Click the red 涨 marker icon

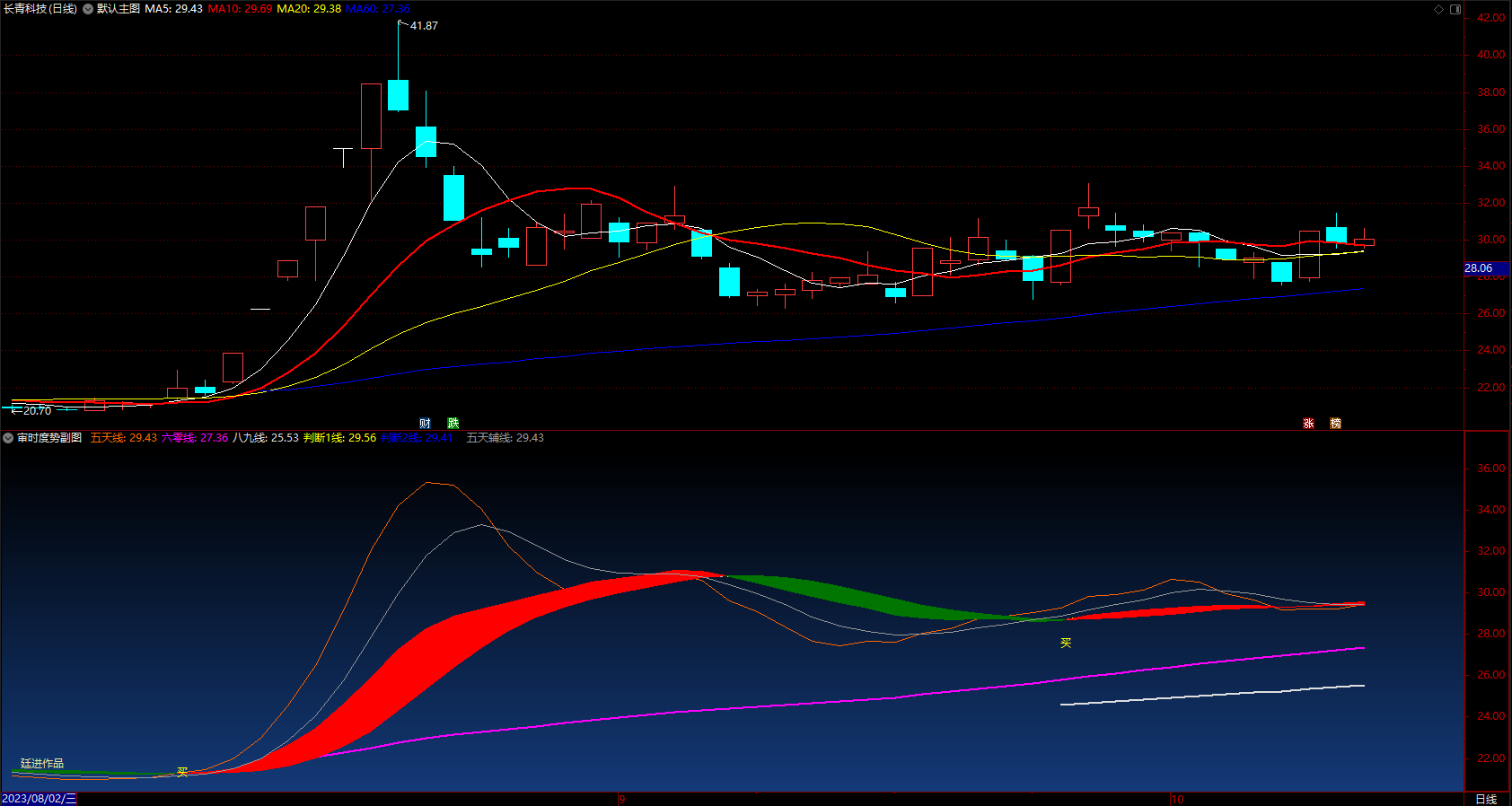(1308, 423)
